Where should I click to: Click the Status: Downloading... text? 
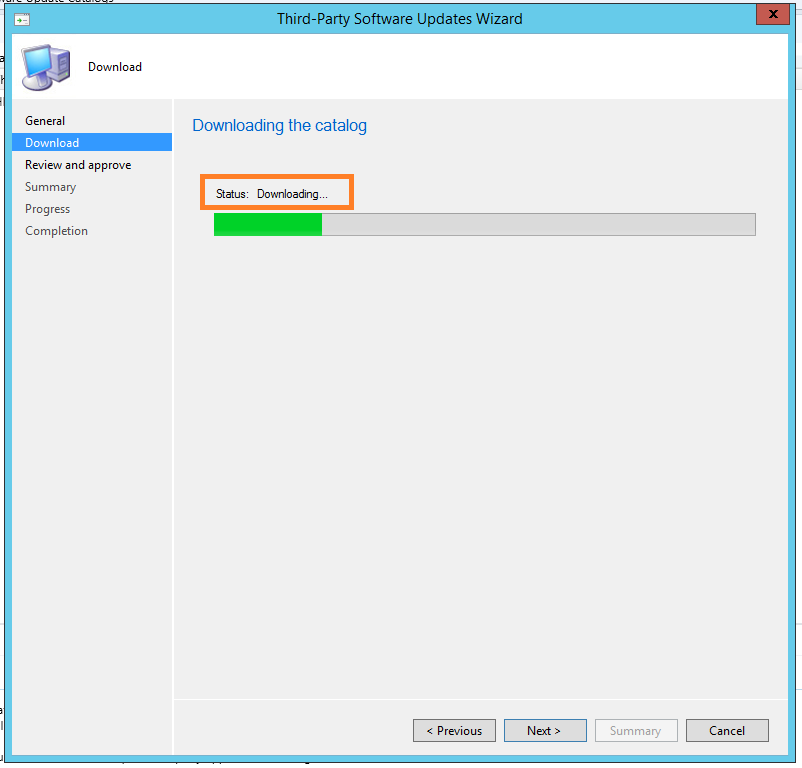pyautogui.click(x=272, y=194)
